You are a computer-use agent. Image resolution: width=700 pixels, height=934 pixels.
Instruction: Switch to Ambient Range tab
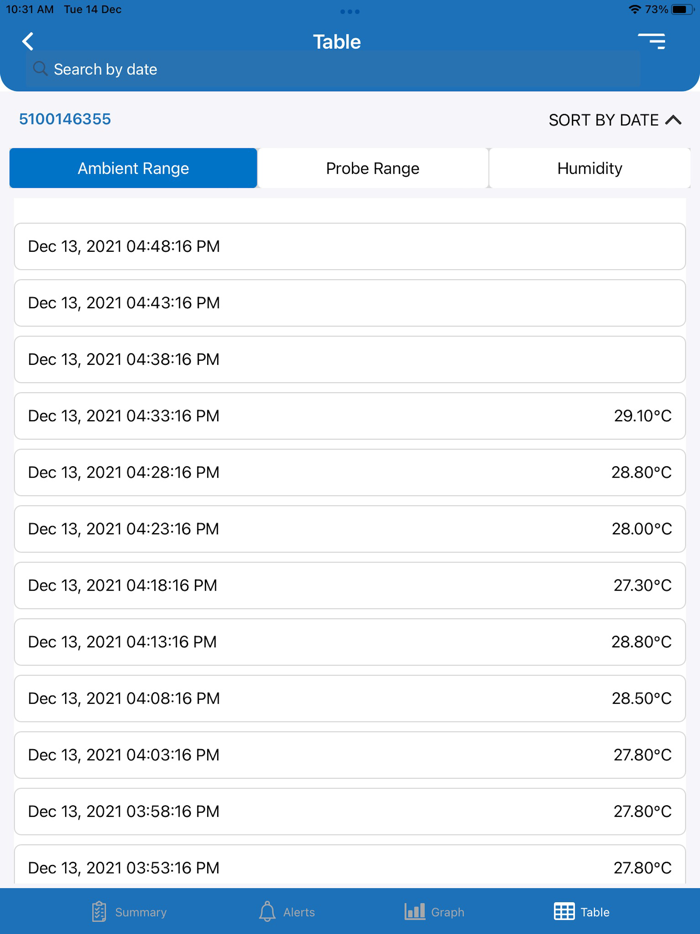[x=133, y=168]
